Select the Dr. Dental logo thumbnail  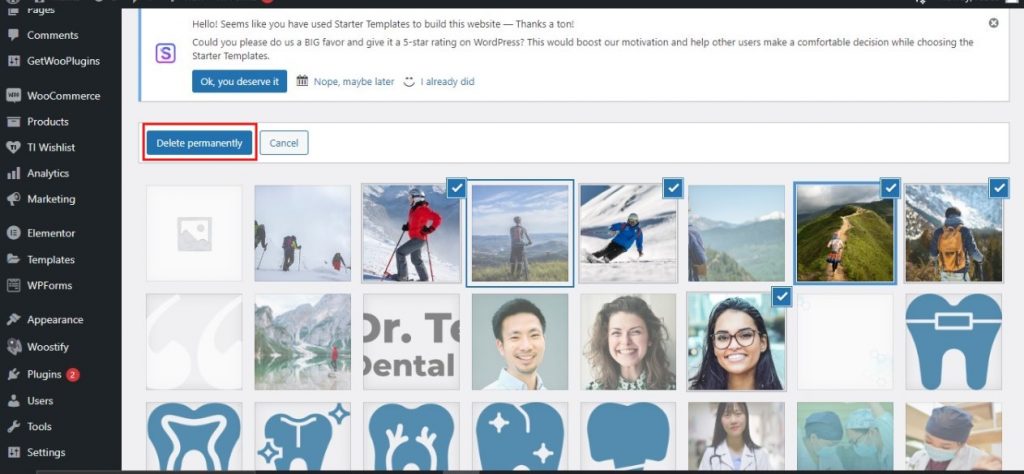[411, 341]
